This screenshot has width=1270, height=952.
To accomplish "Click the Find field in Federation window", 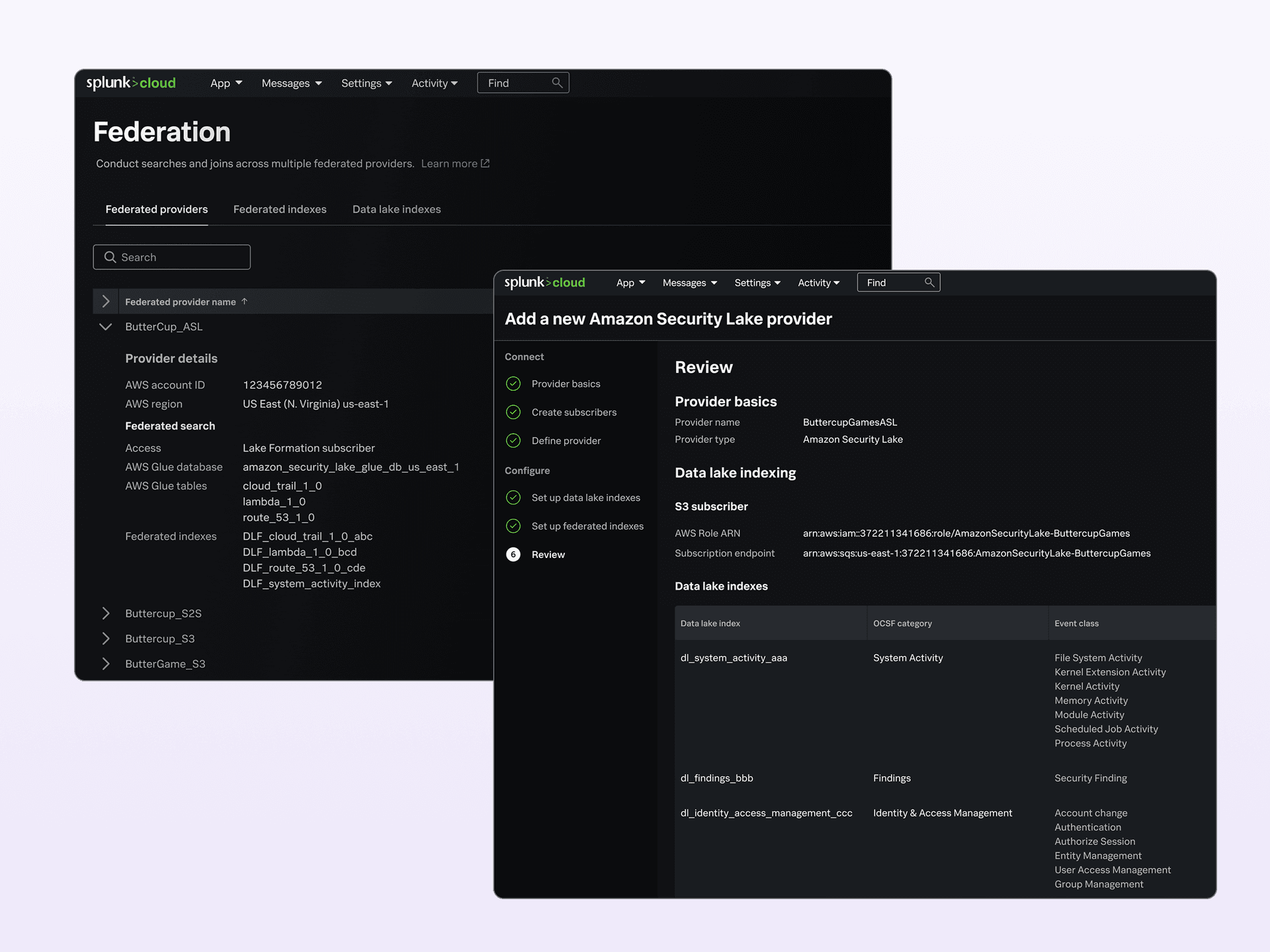I will tap(523, 83).
